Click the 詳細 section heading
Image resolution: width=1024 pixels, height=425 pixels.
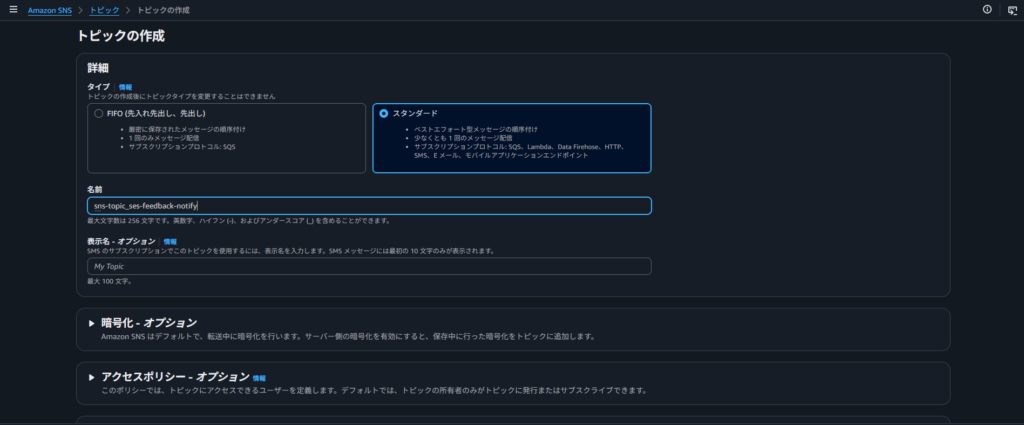98,67
